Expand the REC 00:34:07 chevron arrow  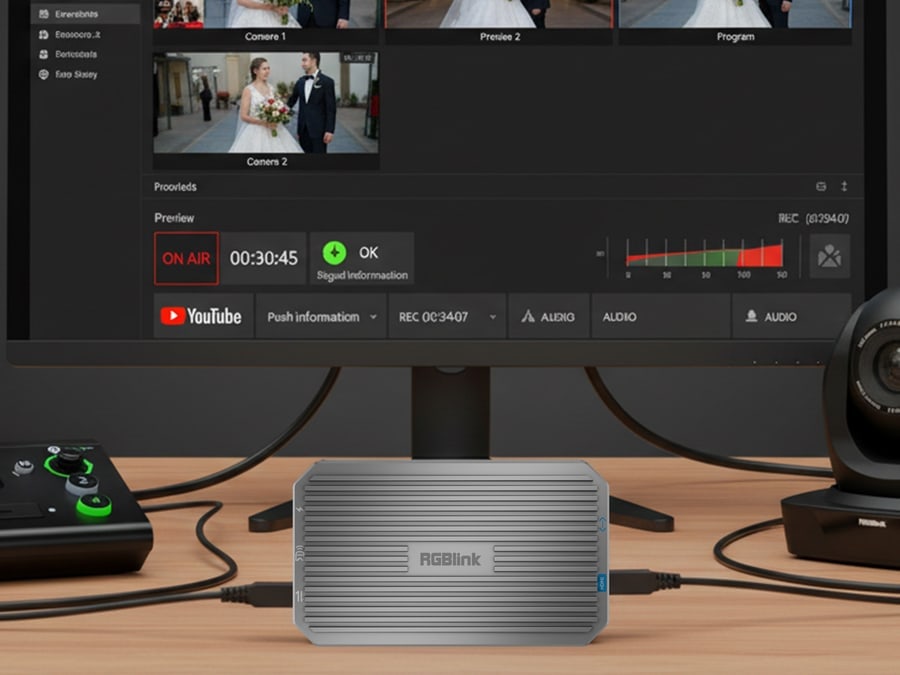click(x=492, y=317)
